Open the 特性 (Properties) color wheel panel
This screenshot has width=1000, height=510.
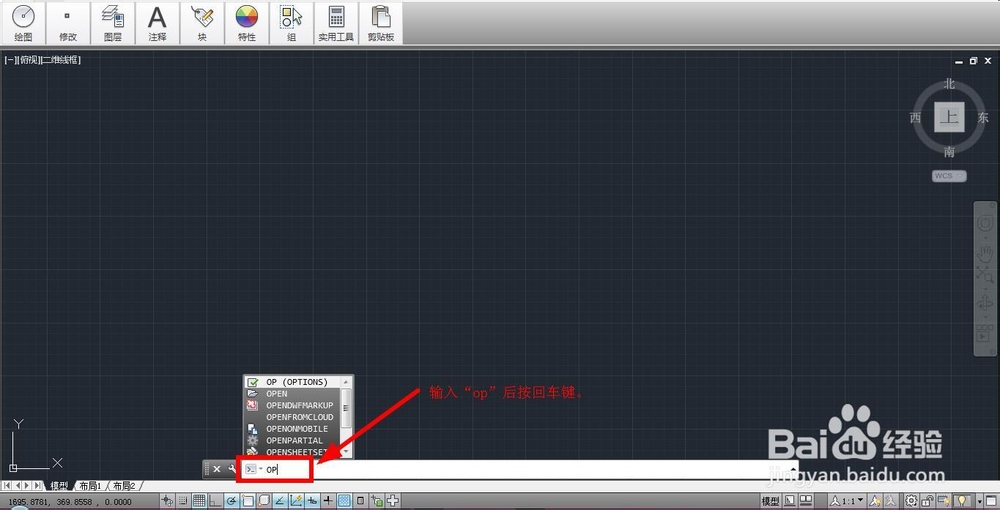247,22
